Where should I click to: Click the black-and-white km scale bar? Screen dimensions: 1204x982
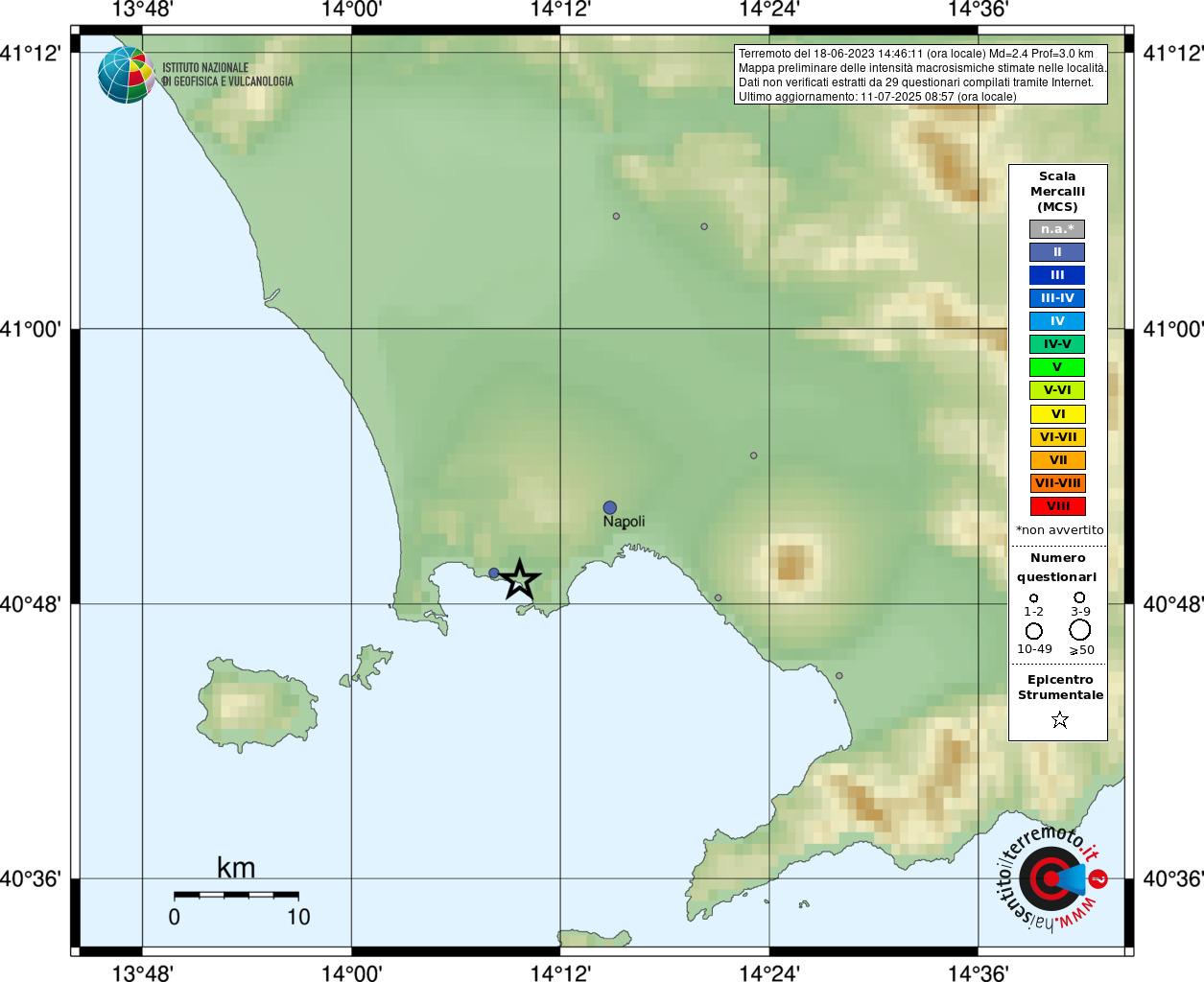tap(236, 895)
